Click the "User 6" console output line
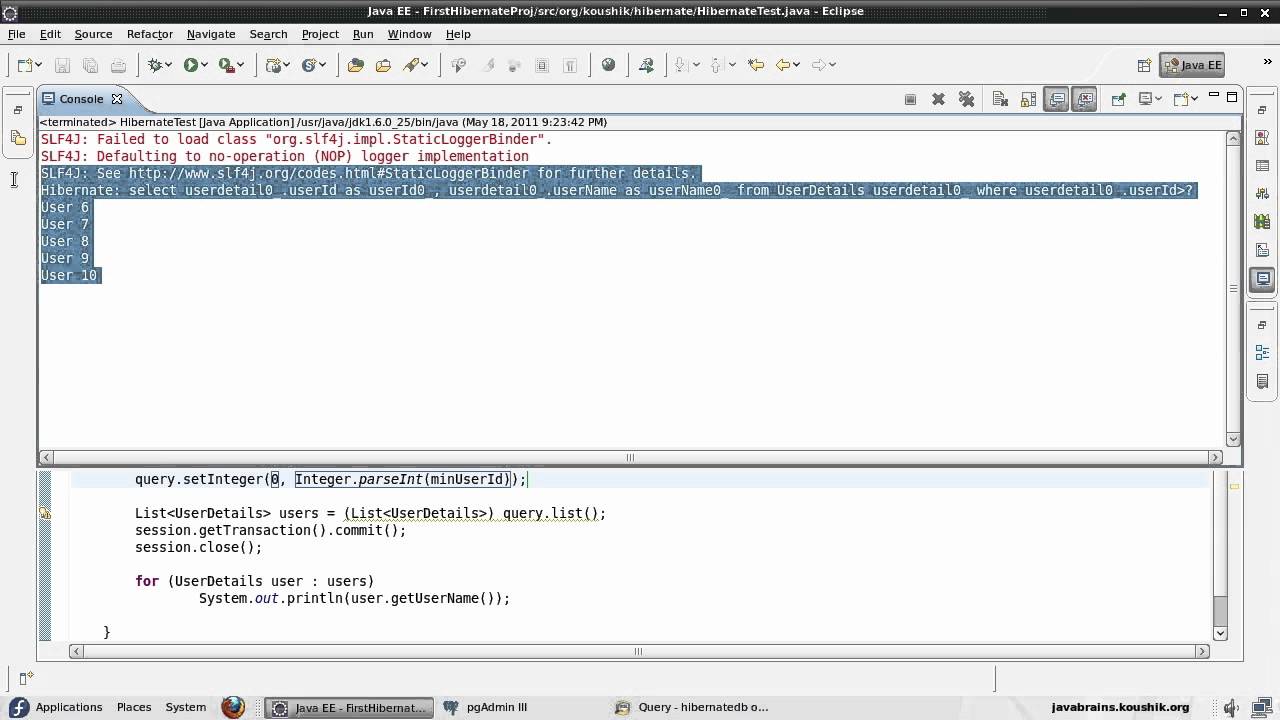The width and height of the screenshot is (1280, 720). 65,207
